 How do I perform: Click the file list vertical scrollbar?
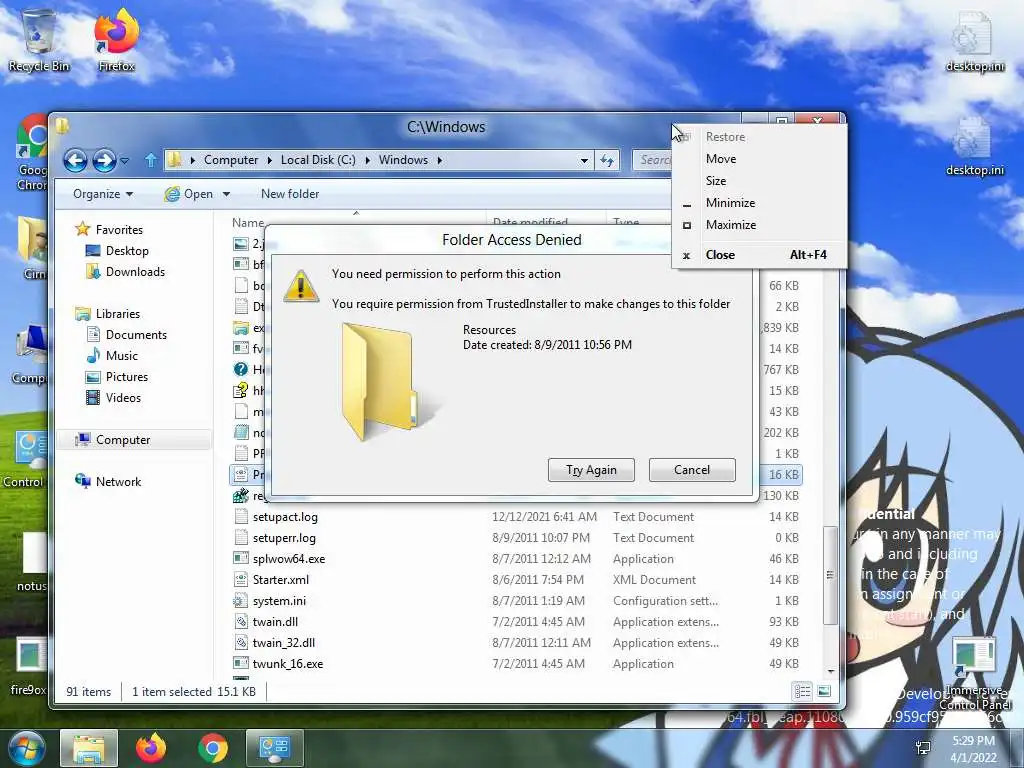(x=830, y=575)
